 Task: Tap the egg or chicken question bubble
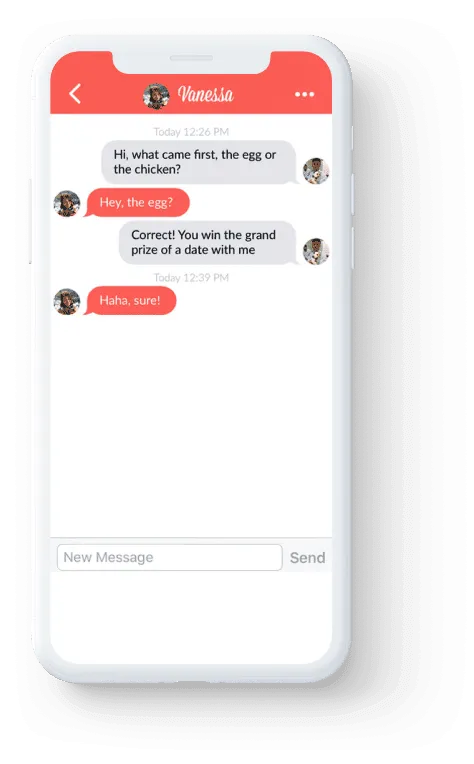199,162
